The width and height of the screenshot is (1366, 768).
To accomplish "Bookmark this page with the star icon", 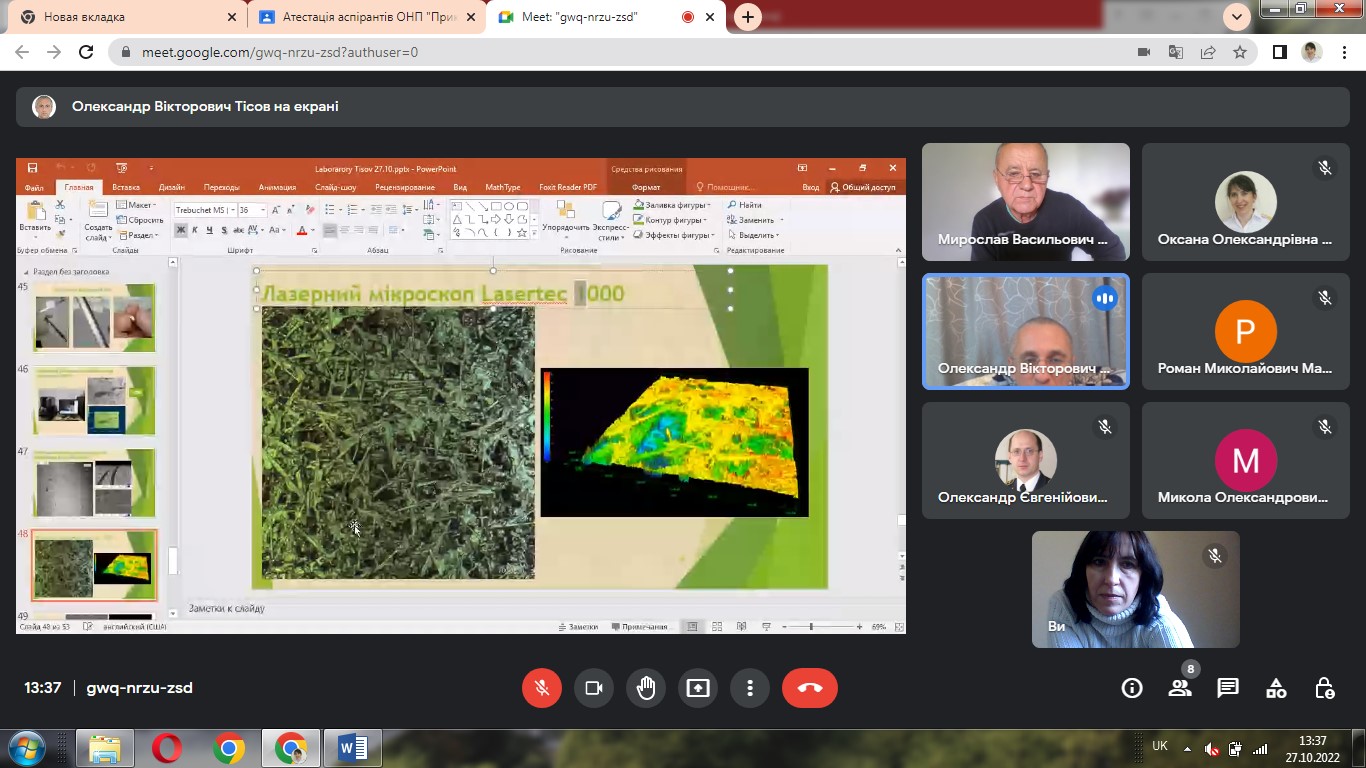I will point(1240,52).
